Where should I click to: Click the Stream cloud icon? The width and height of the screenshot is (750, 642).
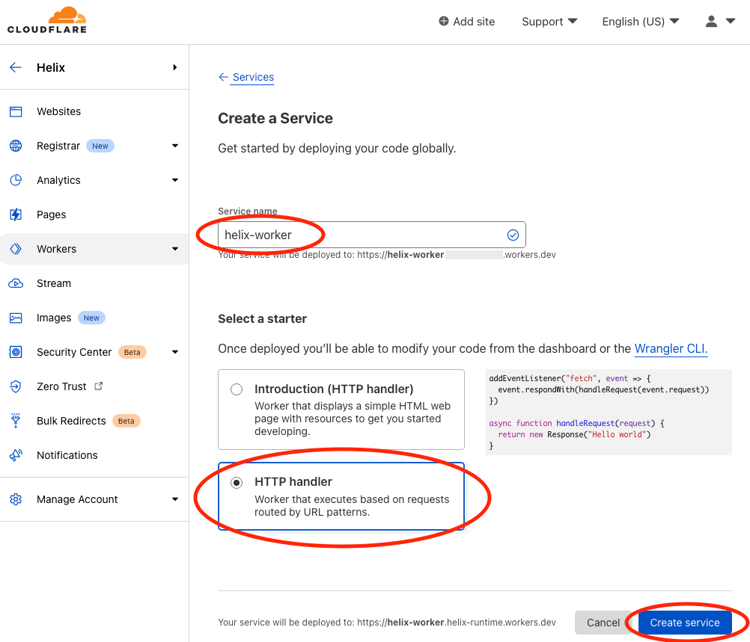pos(16,283)
